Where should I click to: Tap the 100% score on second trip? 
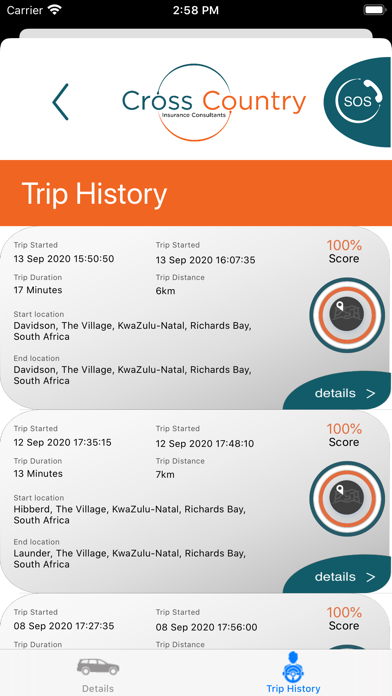[x=344, y=429]
